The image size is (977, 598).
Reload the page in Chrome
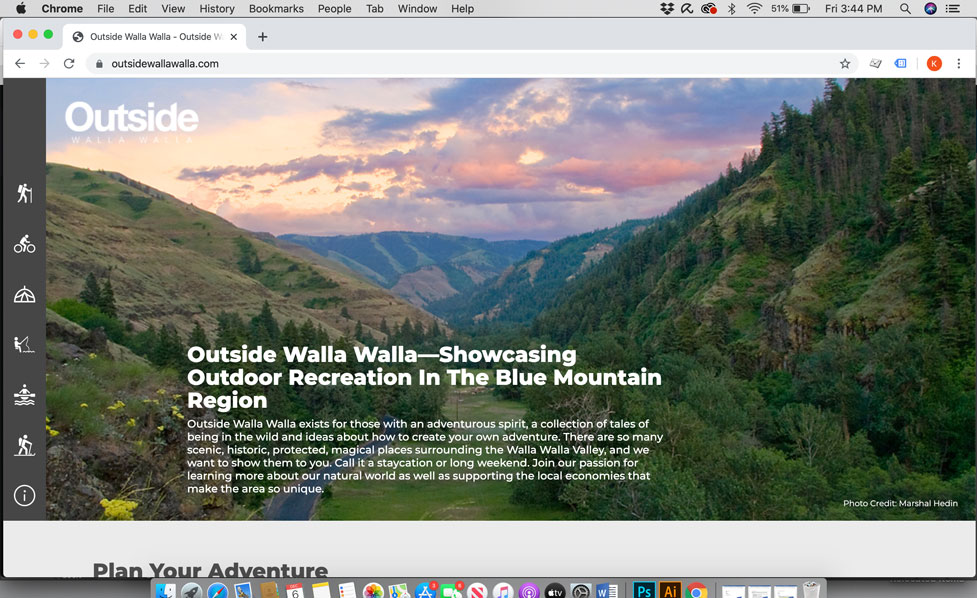(x=69, y=64)
